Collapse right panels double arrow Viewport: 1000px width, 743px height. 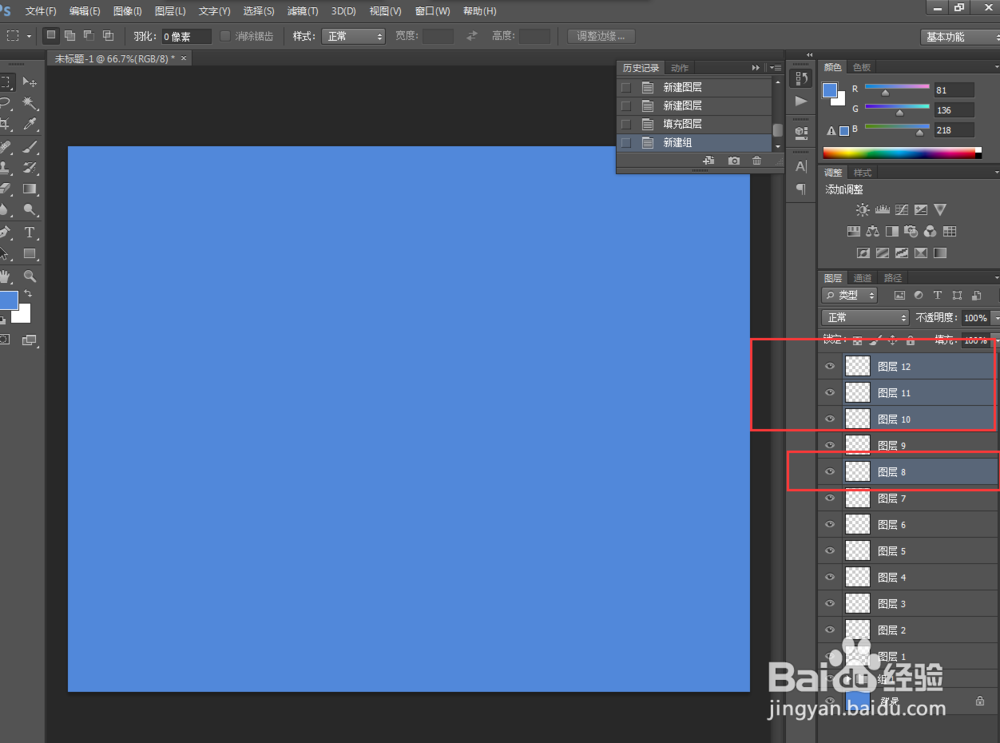click(809, 55)
